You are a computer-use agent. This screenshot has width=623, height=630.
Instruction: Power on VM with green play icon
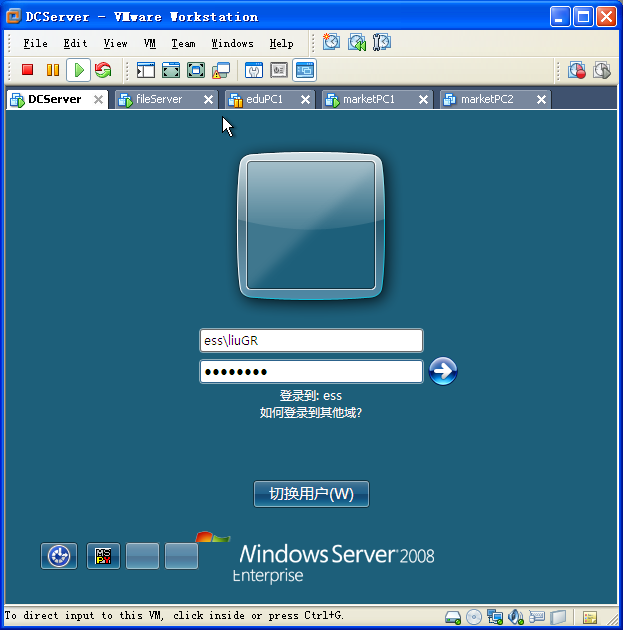78,70
